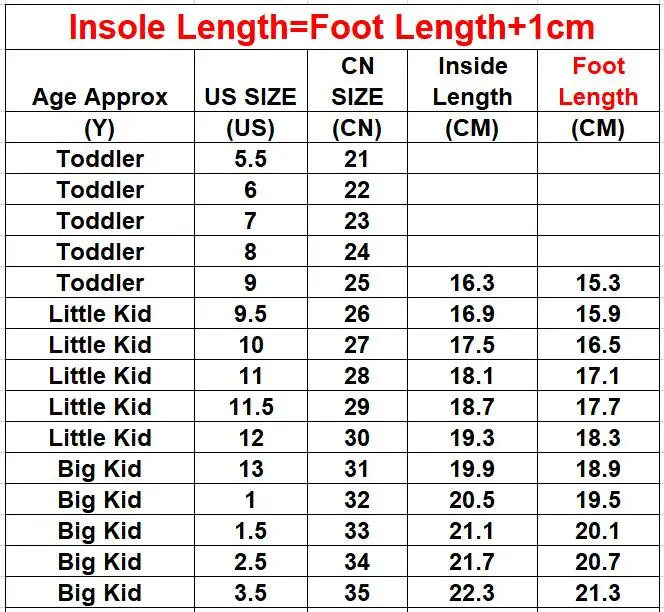This screenshot has height=612, width=664.
Task: Click the US size 11.5 cell
Action: tap(251, 407)
